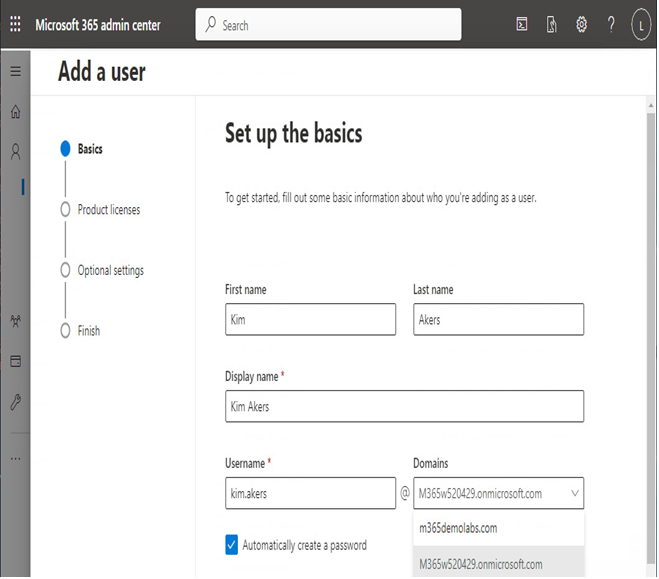The width and height of the screenshot is (659, 579).
Task: Choose m365demolabs.com from Domains list
Action: pyautogui.click(x=500, y=529)
